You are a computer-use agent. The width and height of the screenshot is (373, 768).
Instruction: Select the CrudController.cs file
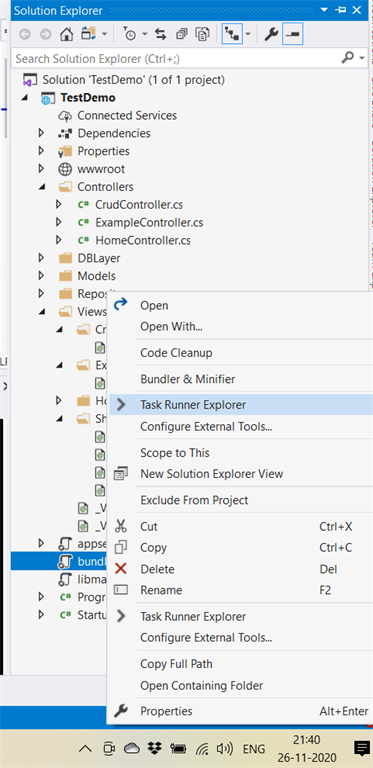[139, 205]
